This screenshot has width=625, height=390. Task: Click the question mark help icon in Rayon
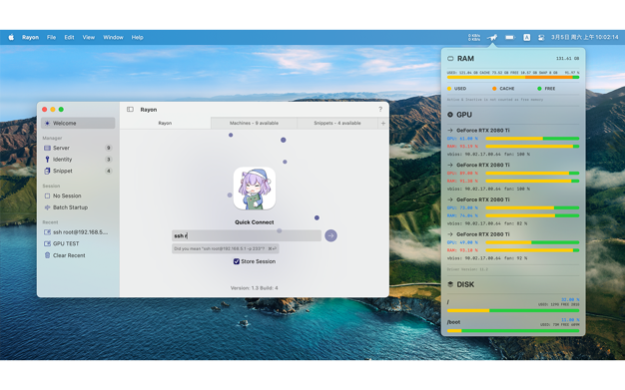click(x=380, y=109)
